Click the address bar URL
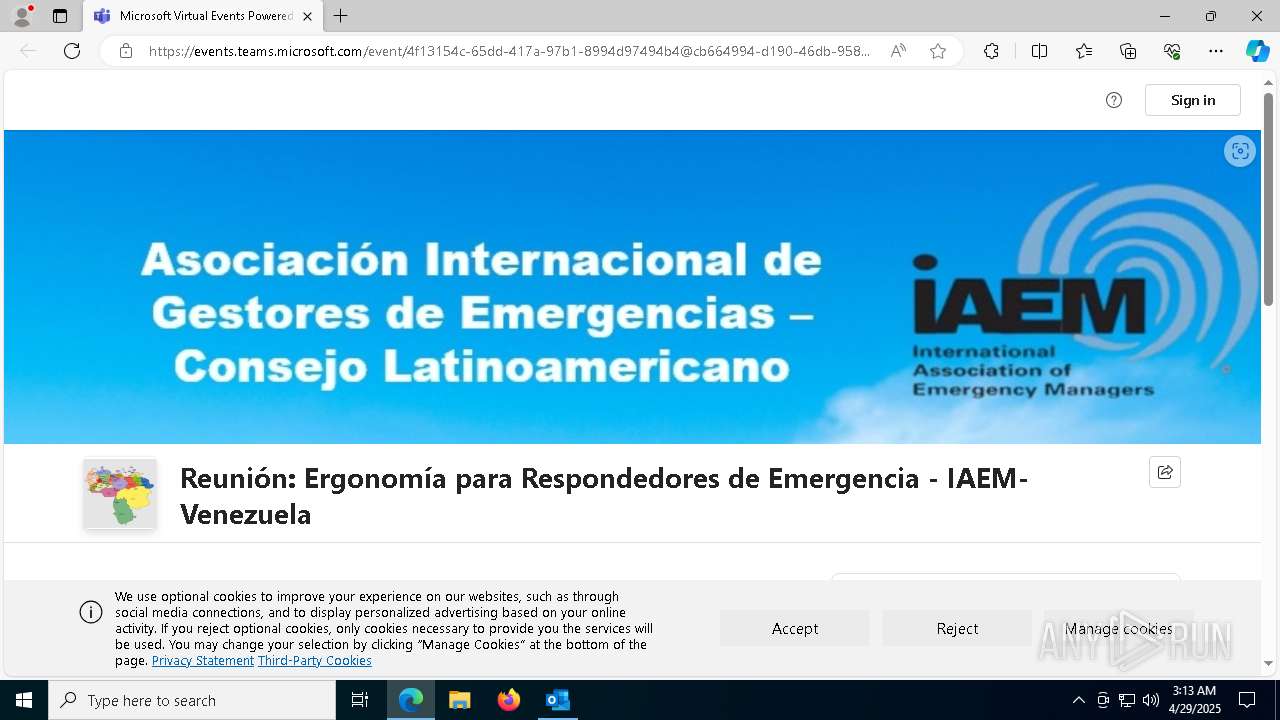The height and width of the screenshot is (720, 1280). (x=510, y=51)
